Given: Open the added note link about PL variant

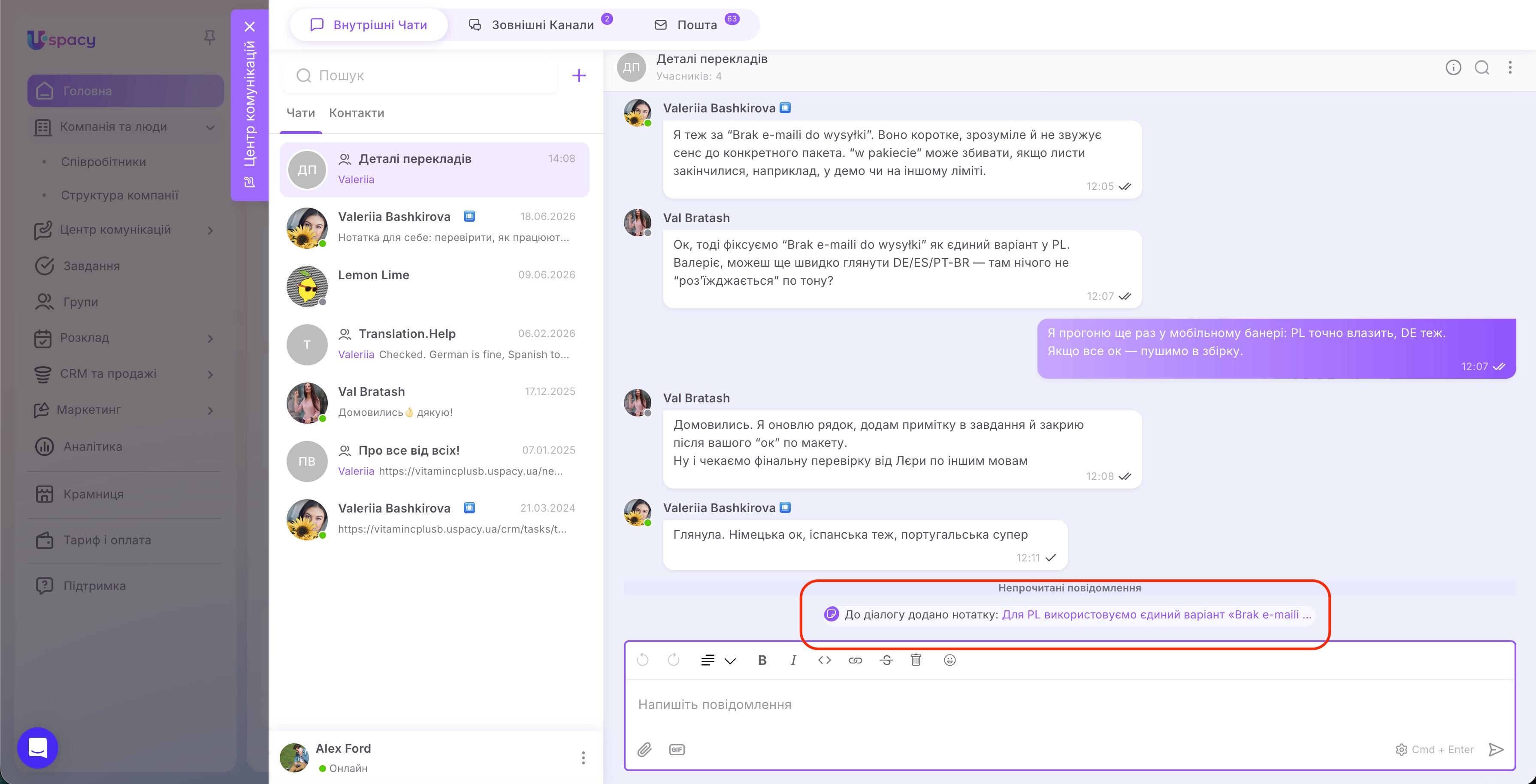Looking at the screenshot, I should 1156,614.
